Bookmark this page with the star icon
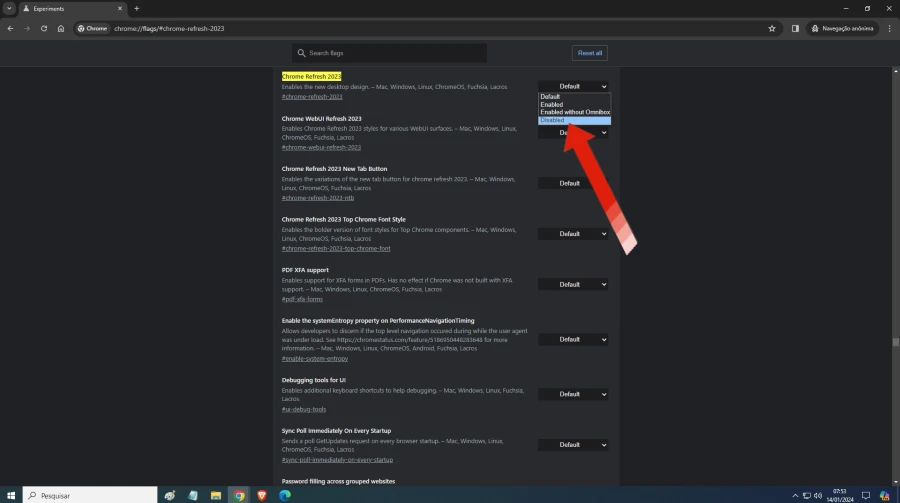This screenshot has height=503, width=900. pyautogui.click(x=772, y=28)
